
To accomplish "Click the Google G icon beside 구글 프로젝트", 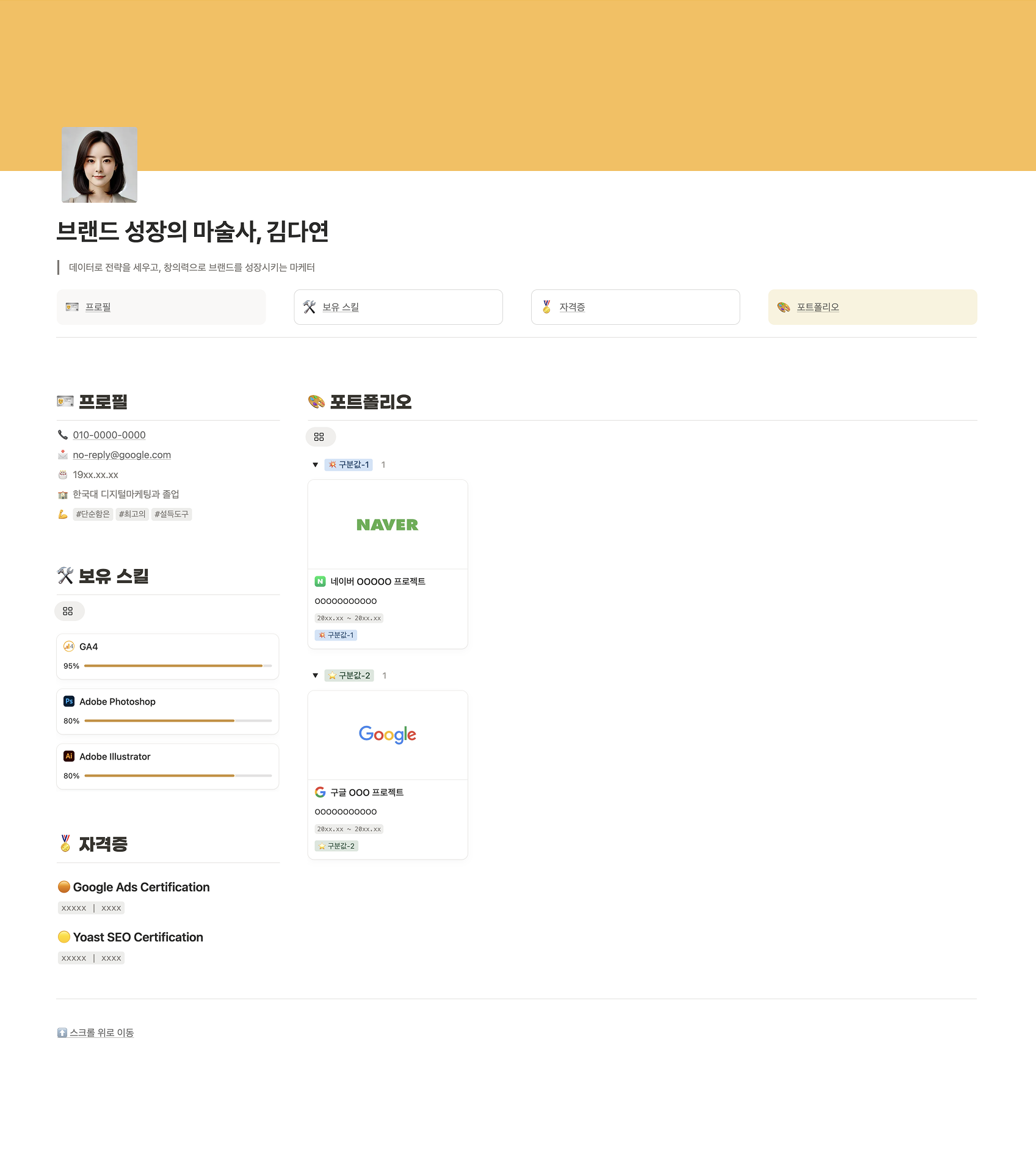I will click(320, 792).
